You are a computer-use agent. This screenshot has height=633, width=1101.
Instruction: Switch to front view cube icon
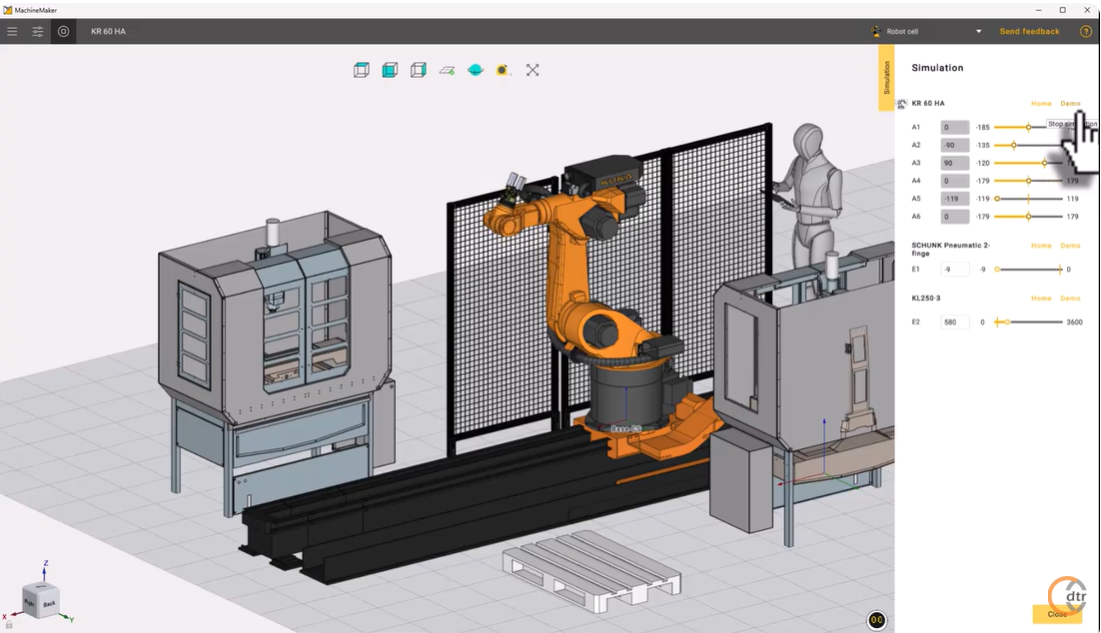coord(390,70)
